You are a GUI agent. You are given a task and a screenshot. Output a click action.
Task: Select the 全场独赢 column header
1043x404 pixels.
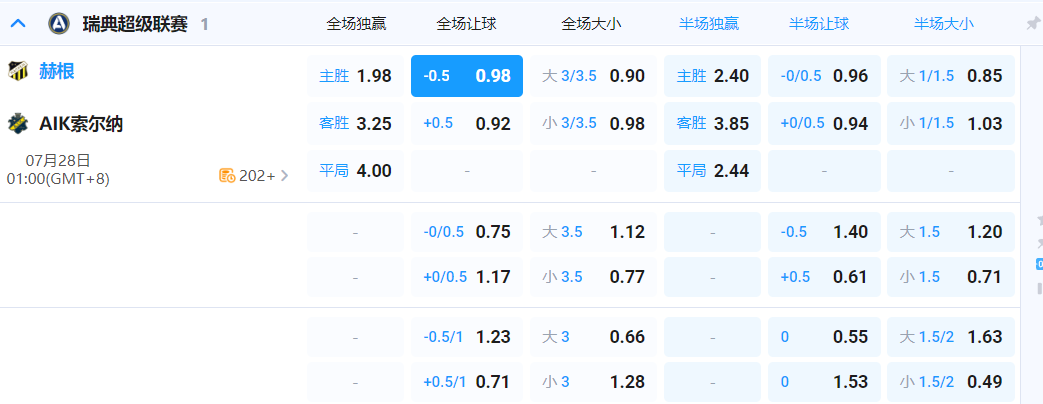click(x=356, y=24)
